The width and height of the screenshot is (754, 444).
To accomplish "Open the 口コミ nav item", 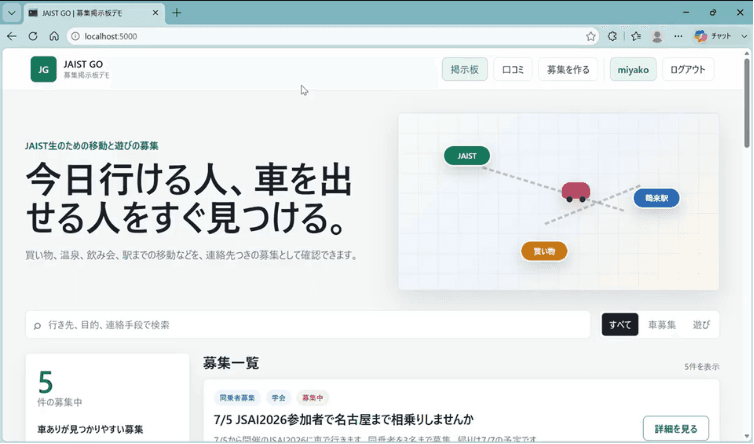I will click(x=513, y=70).
